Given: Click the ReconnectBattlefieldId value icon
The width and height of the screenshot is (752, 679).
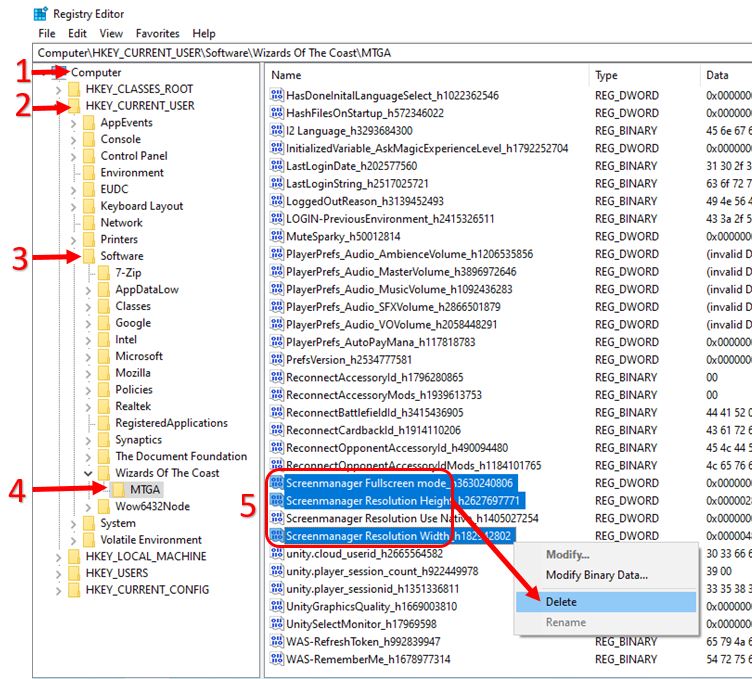Looking at the screenshot, I should (277, 412).
